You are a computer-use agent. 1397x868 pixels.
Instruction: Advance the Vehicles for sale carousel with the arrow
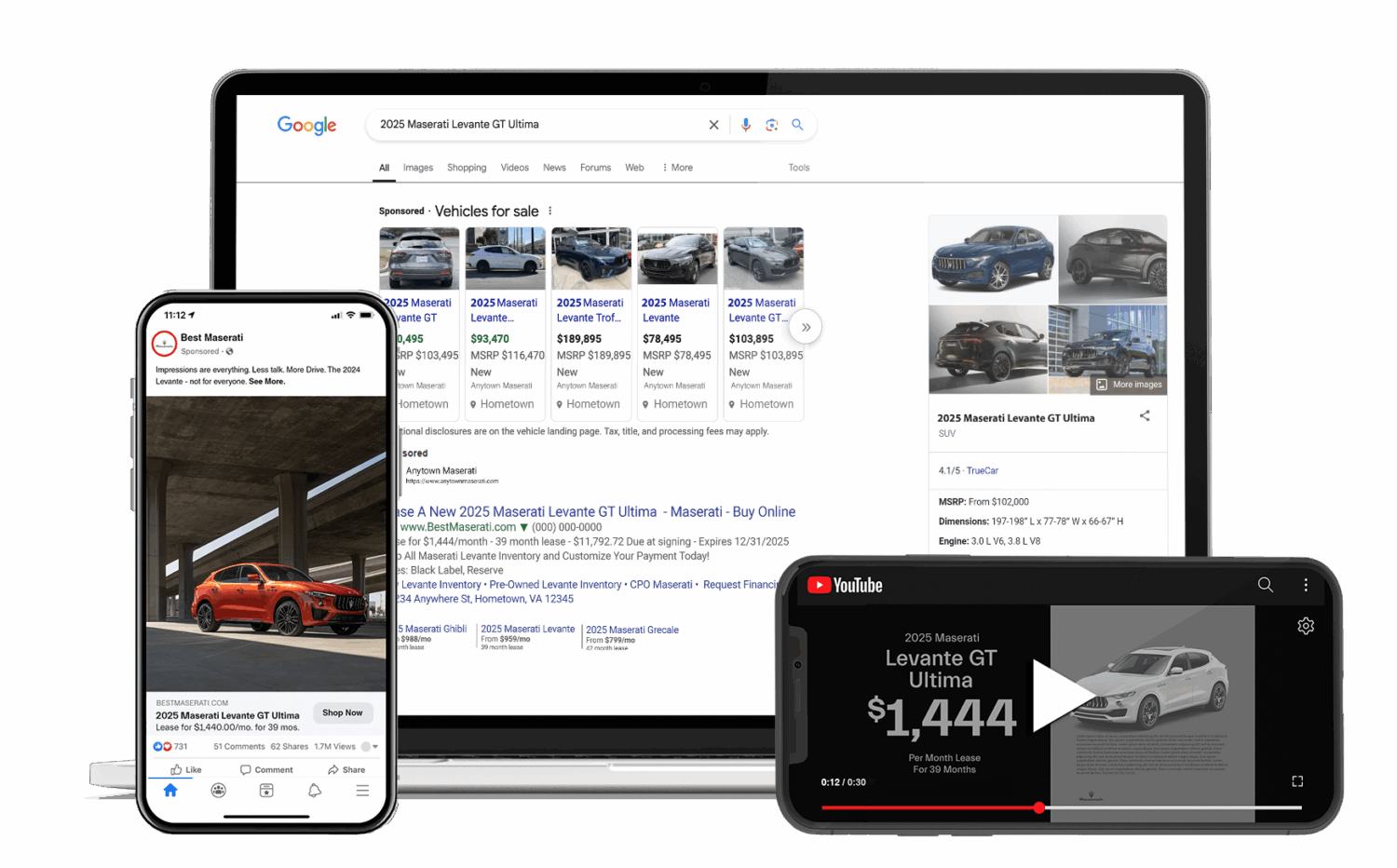point(806,327)
